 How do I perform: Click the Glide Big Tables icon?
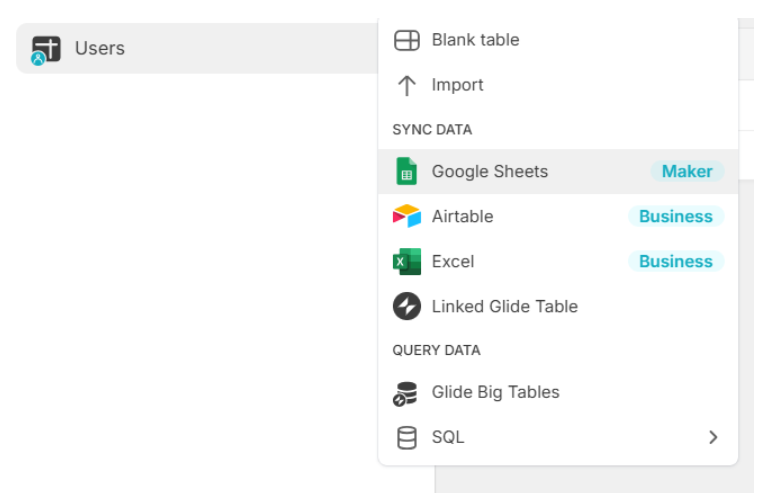406,393
